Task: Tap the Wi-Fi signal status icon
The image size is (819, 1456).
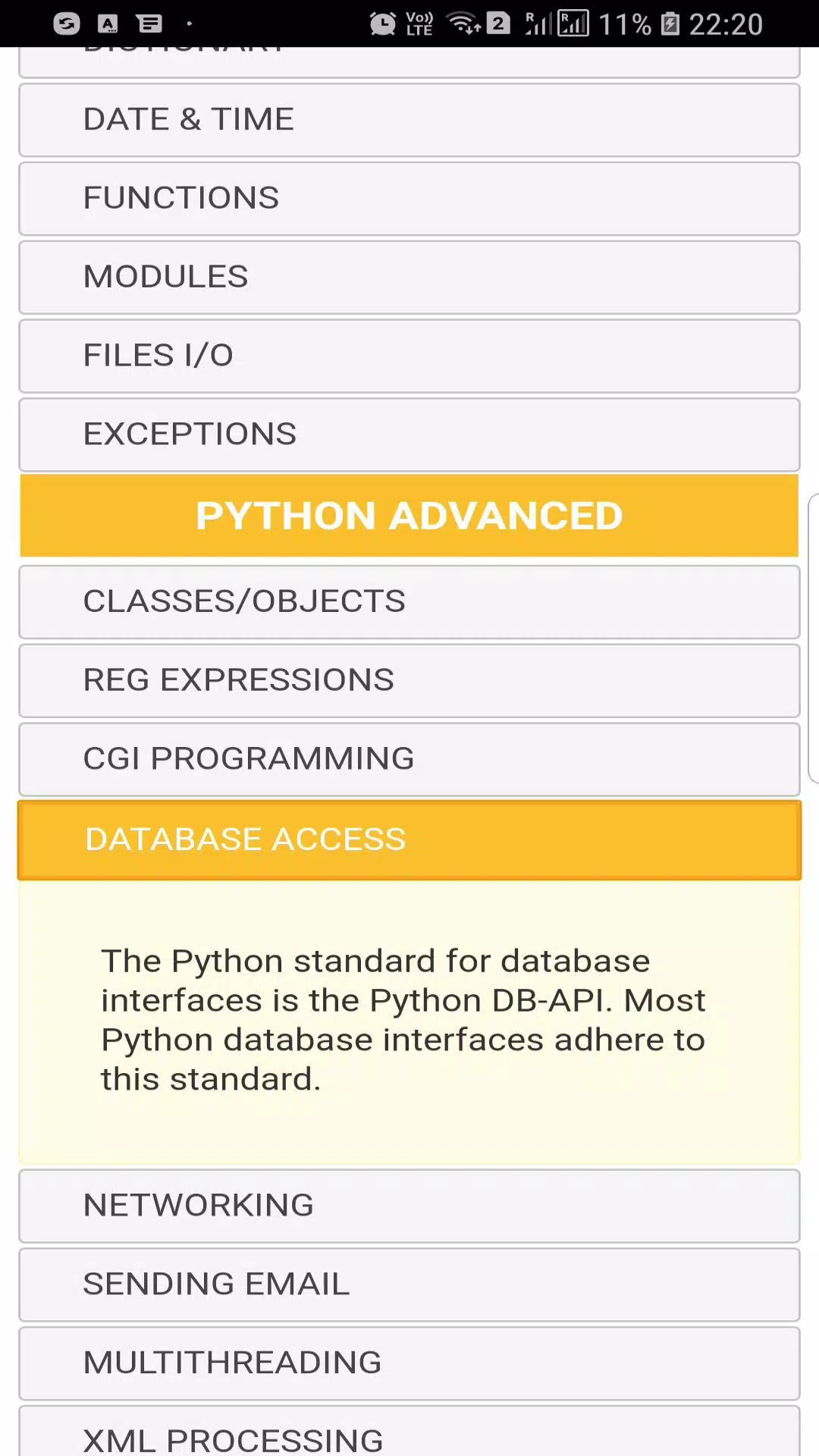Action: tap(463, 24)
